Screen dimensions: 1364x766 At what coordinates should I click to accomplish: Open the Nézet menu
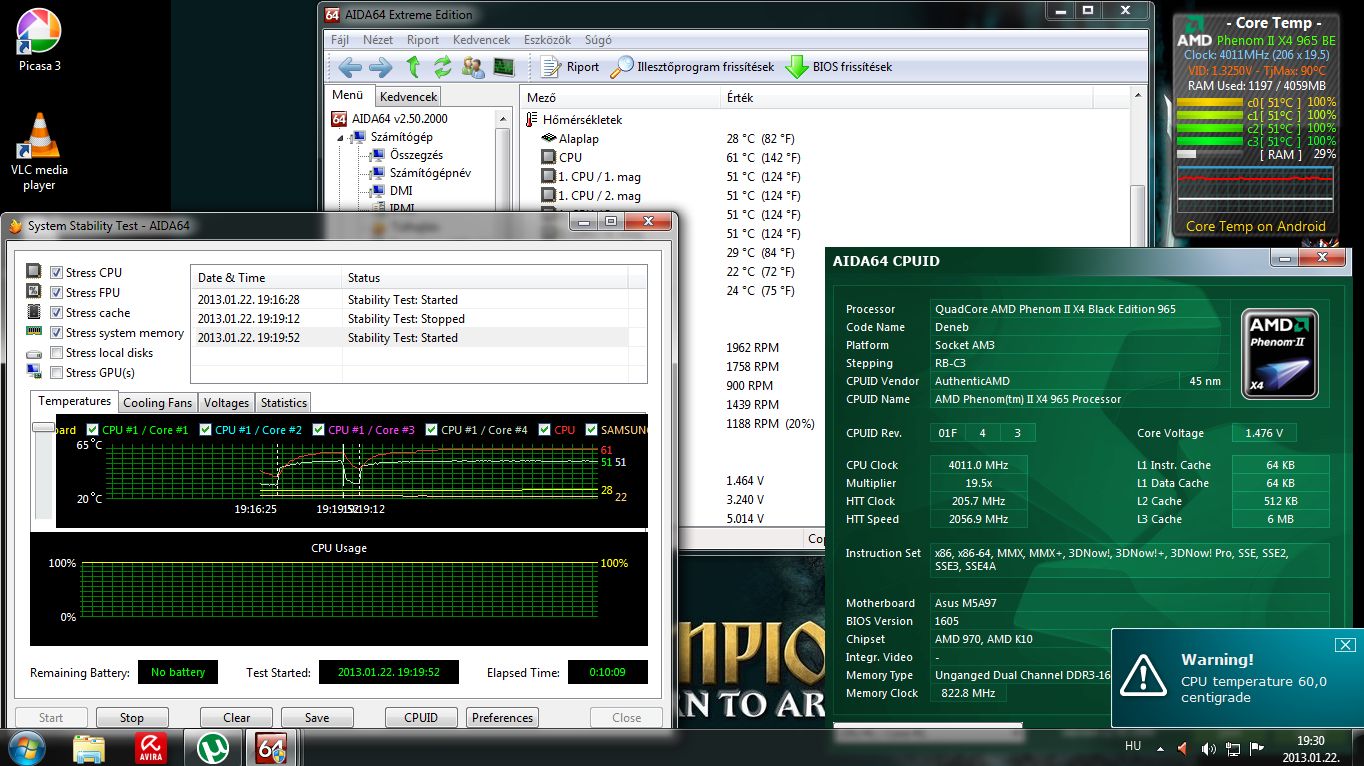[x=378, y=40]
